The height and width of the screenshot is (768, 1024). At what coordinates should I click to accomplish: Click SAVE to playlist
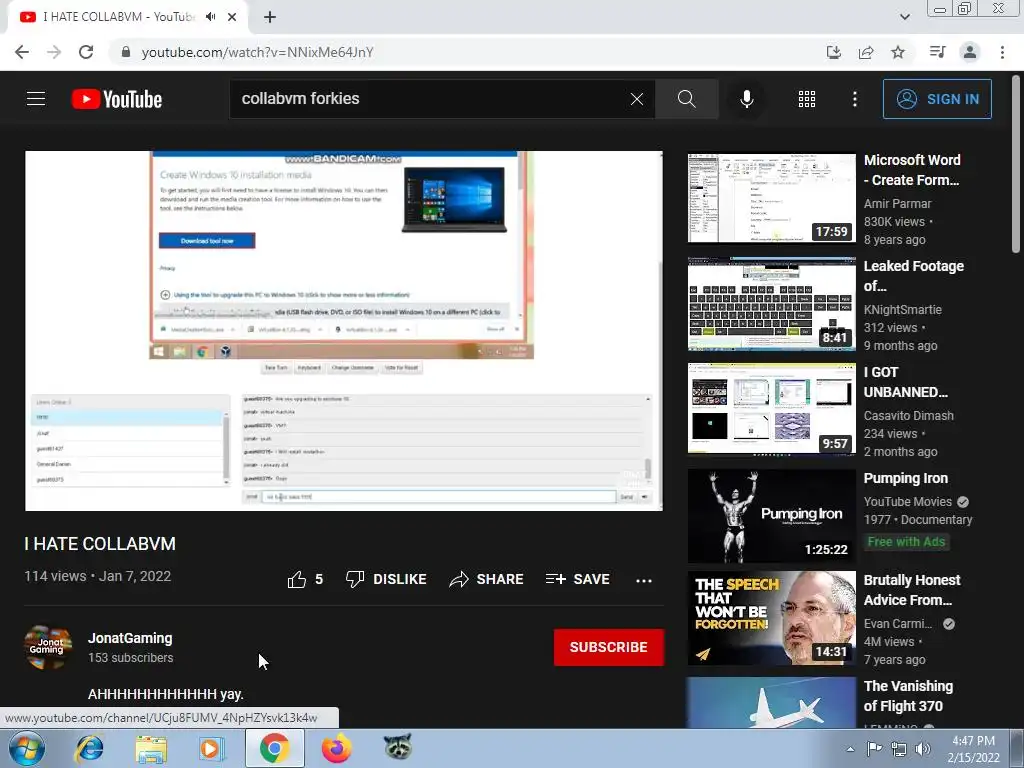point(577,579)
